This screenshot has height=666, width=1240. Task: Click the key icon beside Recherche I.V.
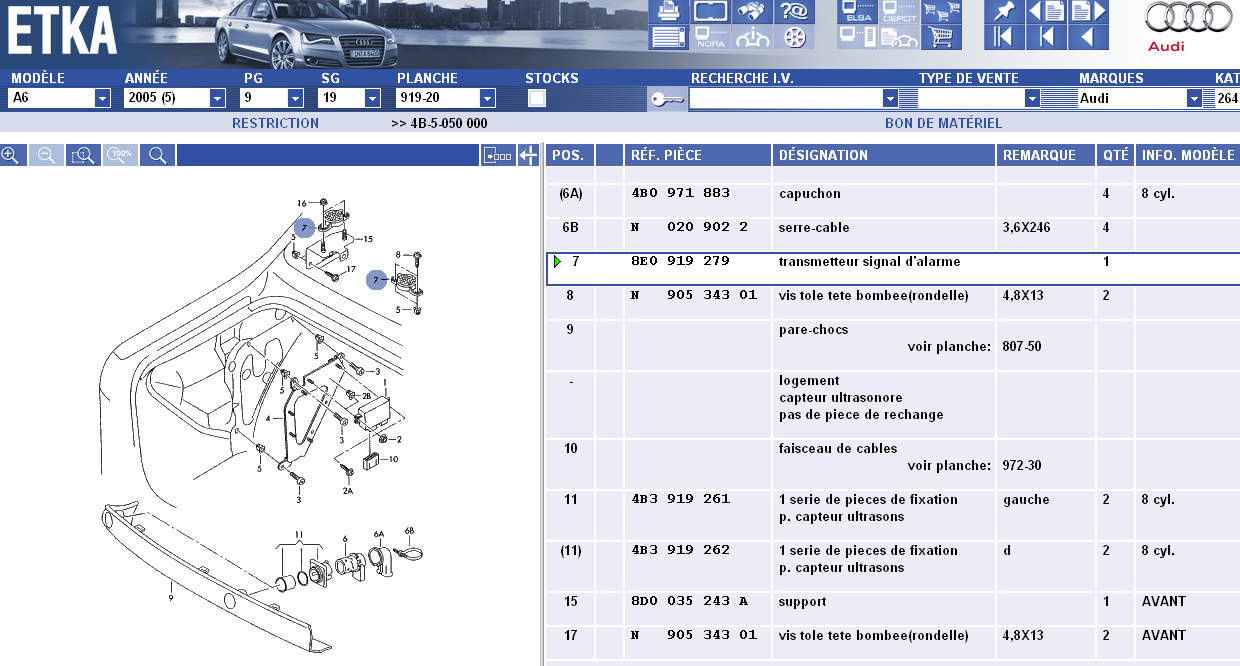pyautogui.click(x=667, y=99)
